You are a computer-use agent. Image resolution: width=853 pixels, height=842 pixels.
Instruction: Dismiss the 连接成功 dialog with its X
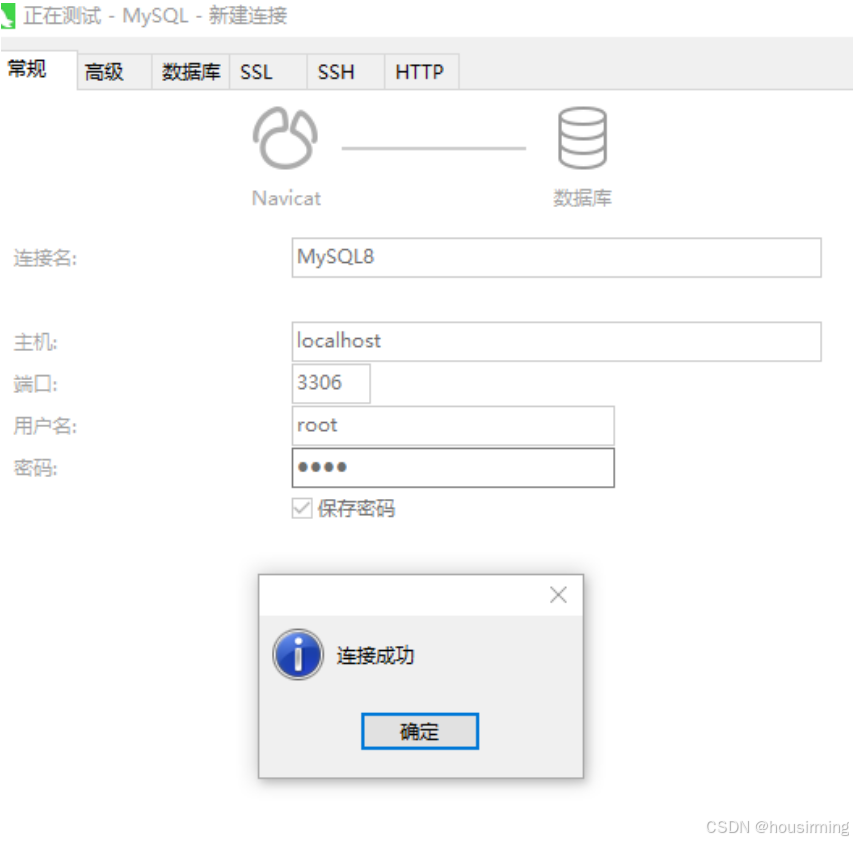point(558,594)
